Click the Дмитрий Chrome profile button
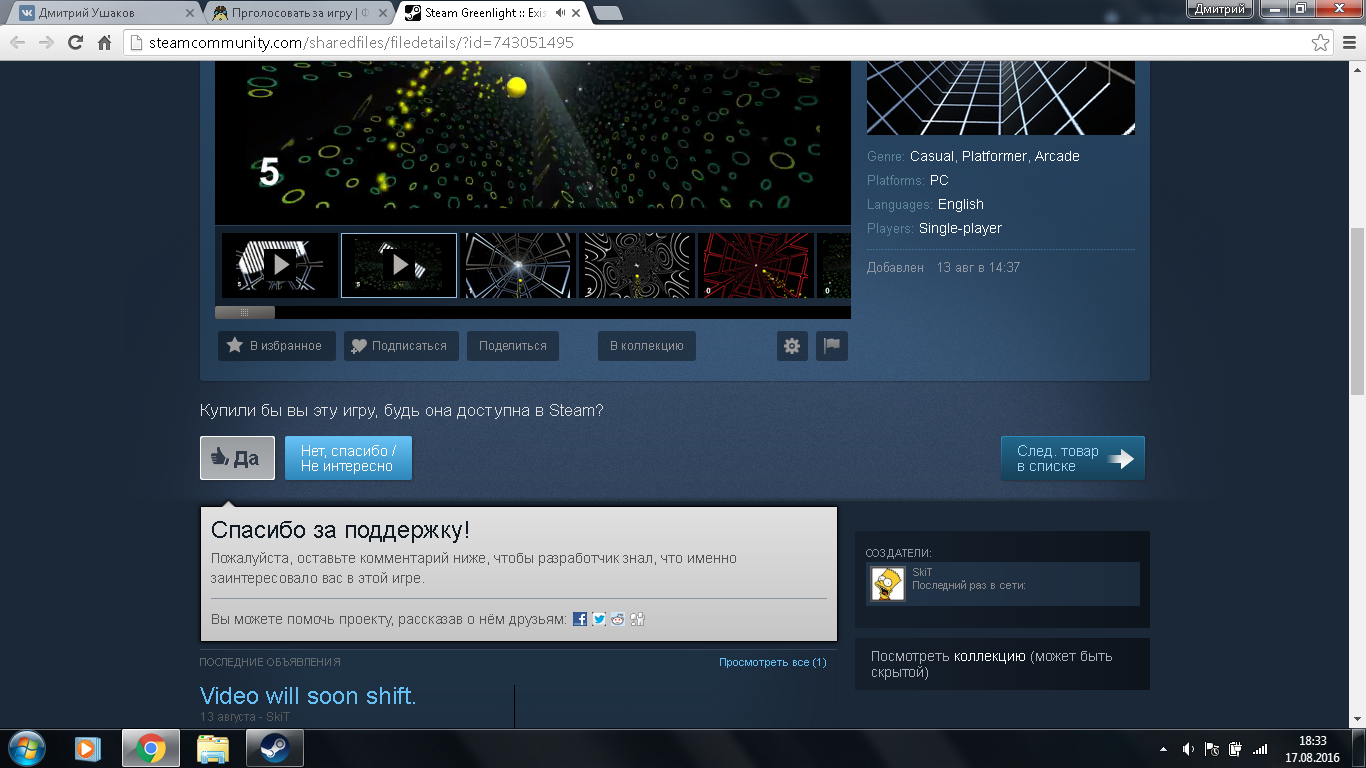Screen dimensions: 1366x768 tap(1220, 9)
